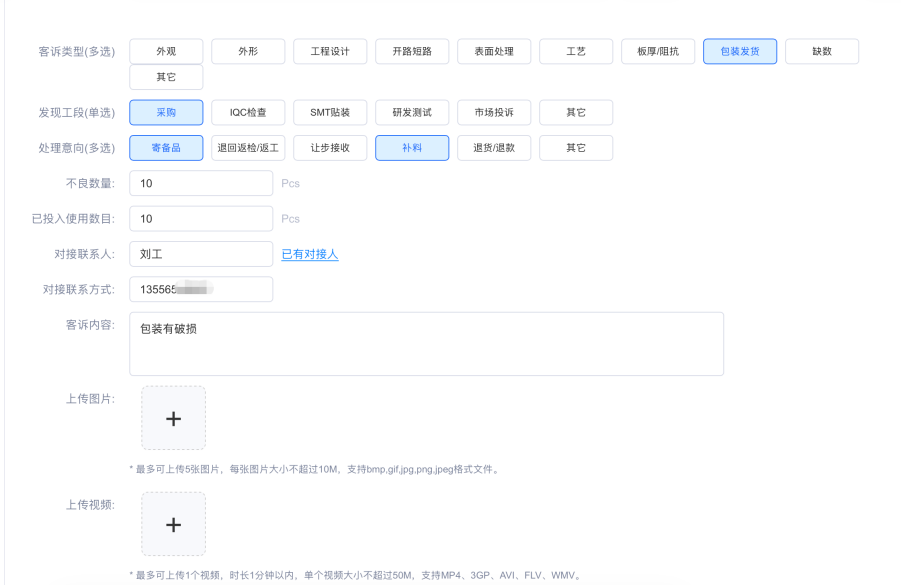Viewport: 901px width, 585px height.
Task: Enable the 让步接收 handling intention
Action: click(330, 147)
